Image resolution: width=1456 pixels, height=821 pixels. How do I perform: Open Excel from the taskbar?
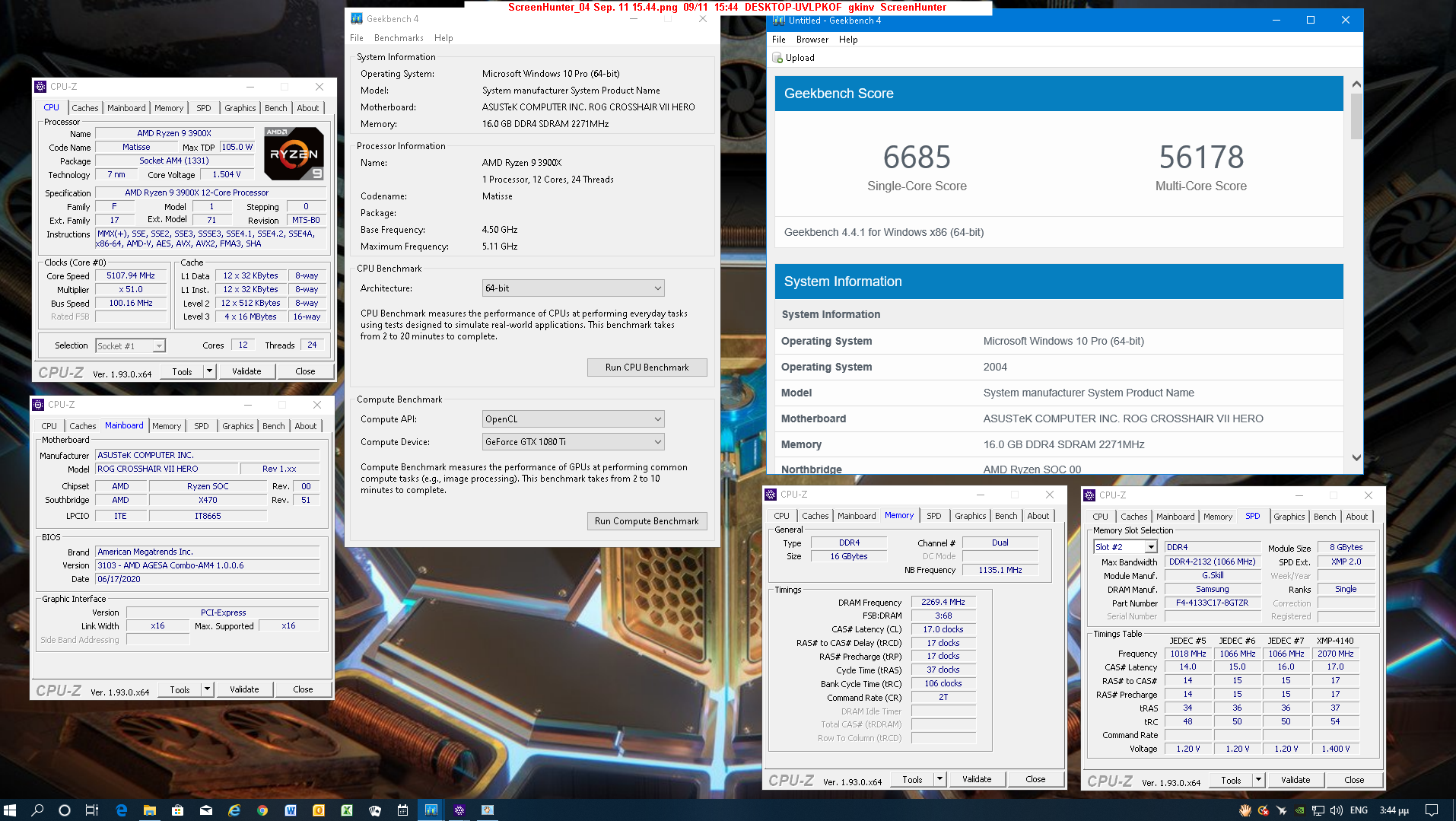(x=346, y=810)
